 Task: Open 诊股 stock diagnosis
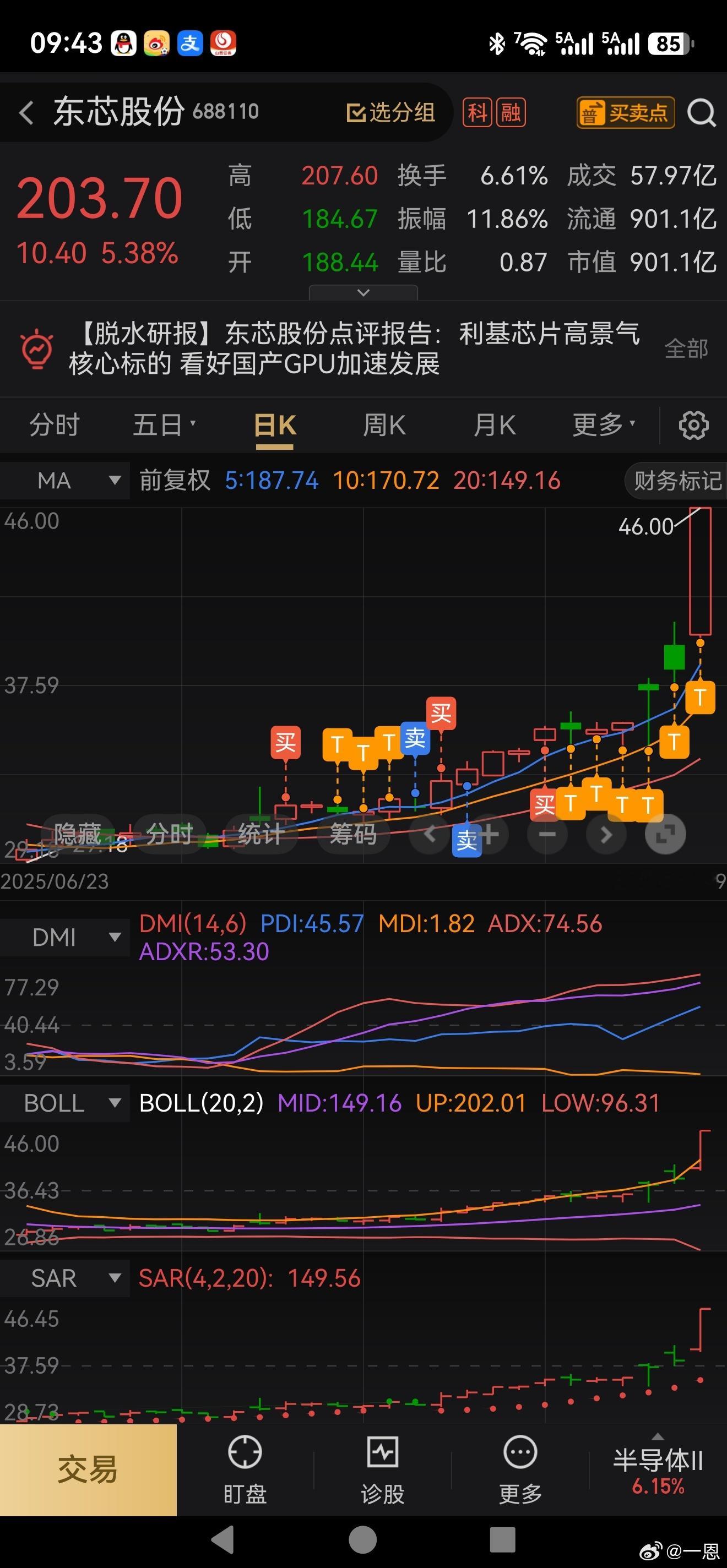tap(382, 1469)
